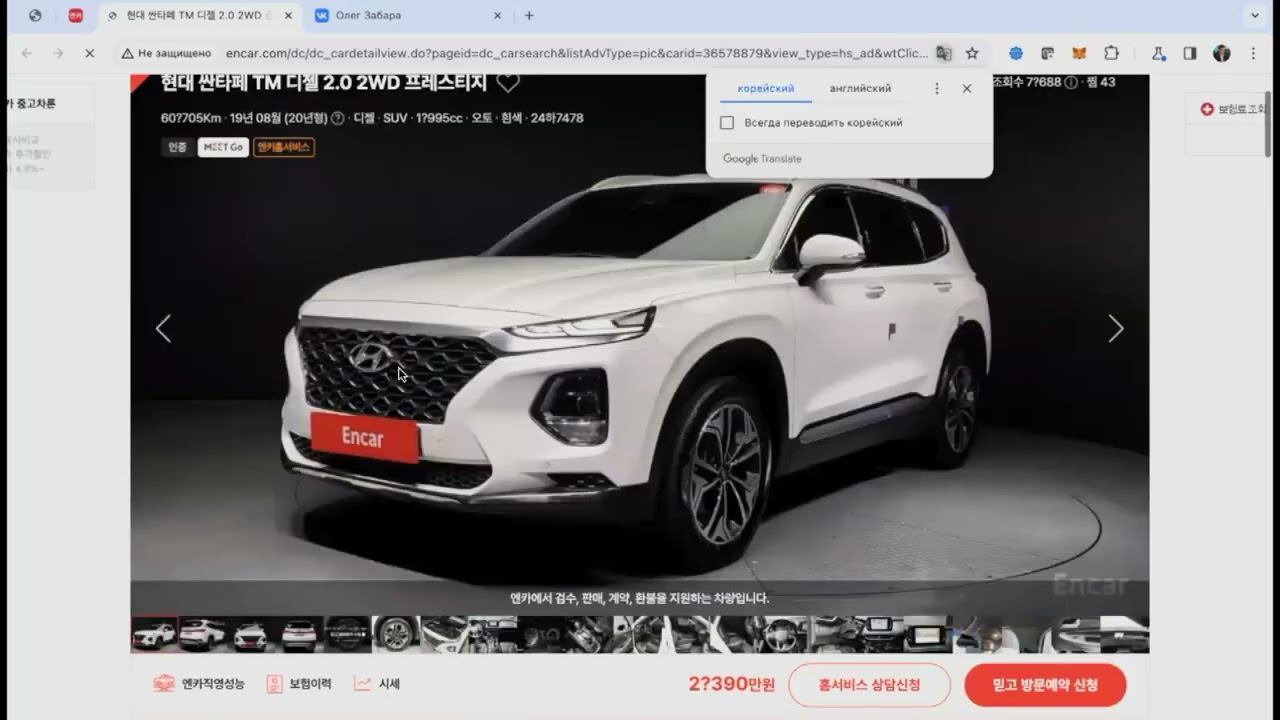The image size is (1280, 720).
Task: Open the tab search dropdown arrow
Action: [x=1255, y=15]
